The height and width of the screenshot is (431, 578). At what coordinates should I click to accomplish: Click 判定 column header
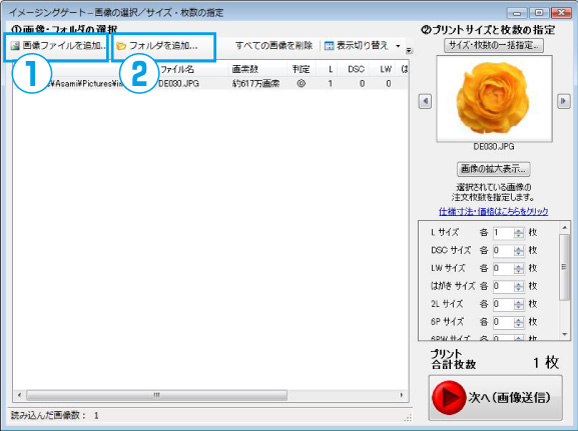301,69
